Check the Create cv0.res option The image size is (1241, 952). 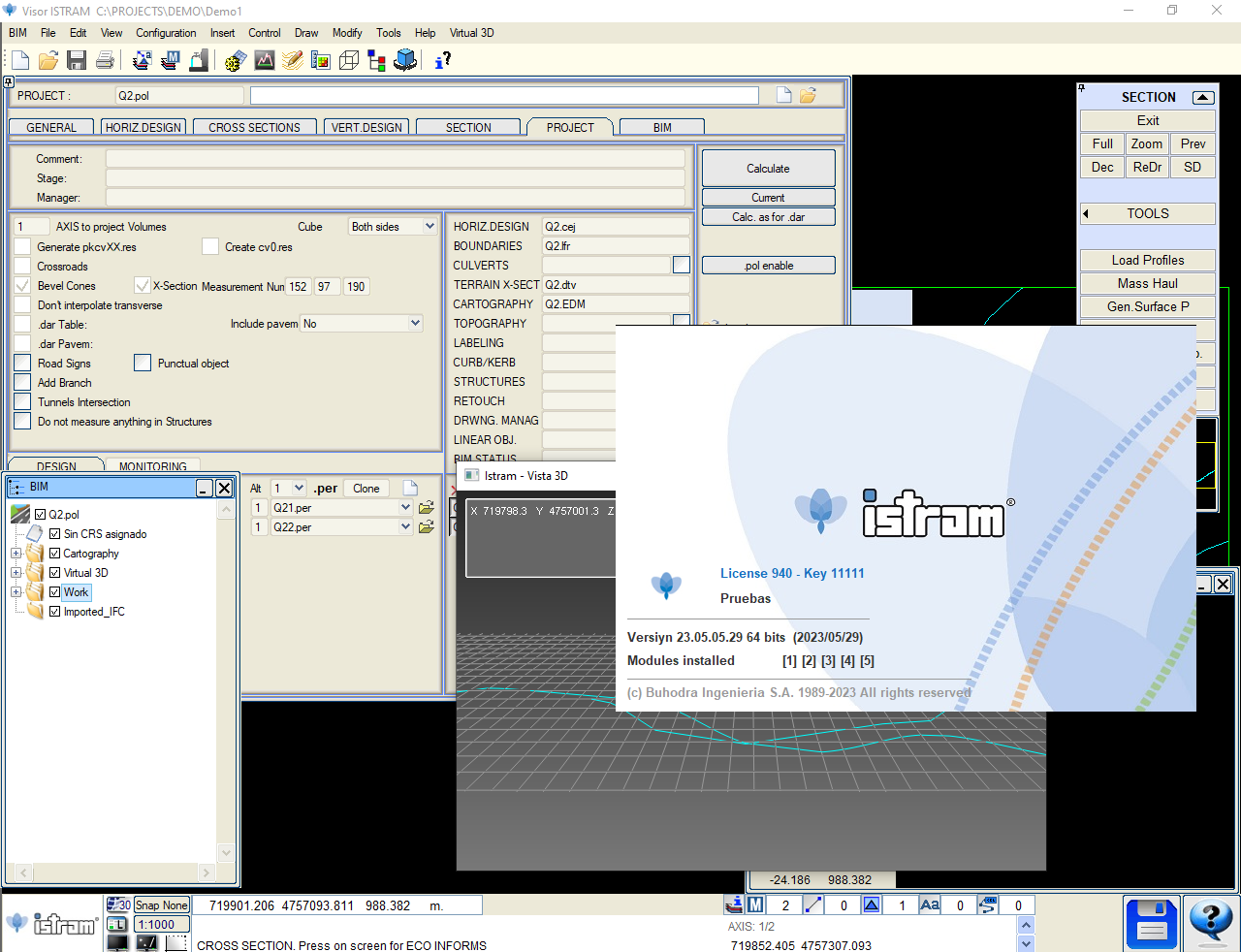coord(210,246)
